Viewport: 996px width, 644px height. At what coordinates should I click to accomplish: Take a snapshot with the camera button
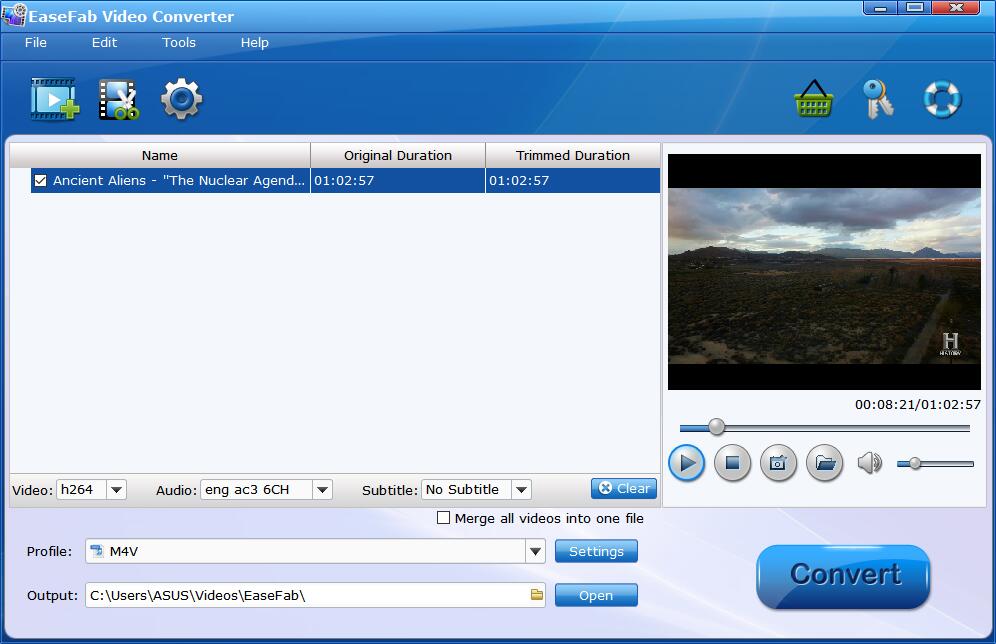click(x=778, y=463)
